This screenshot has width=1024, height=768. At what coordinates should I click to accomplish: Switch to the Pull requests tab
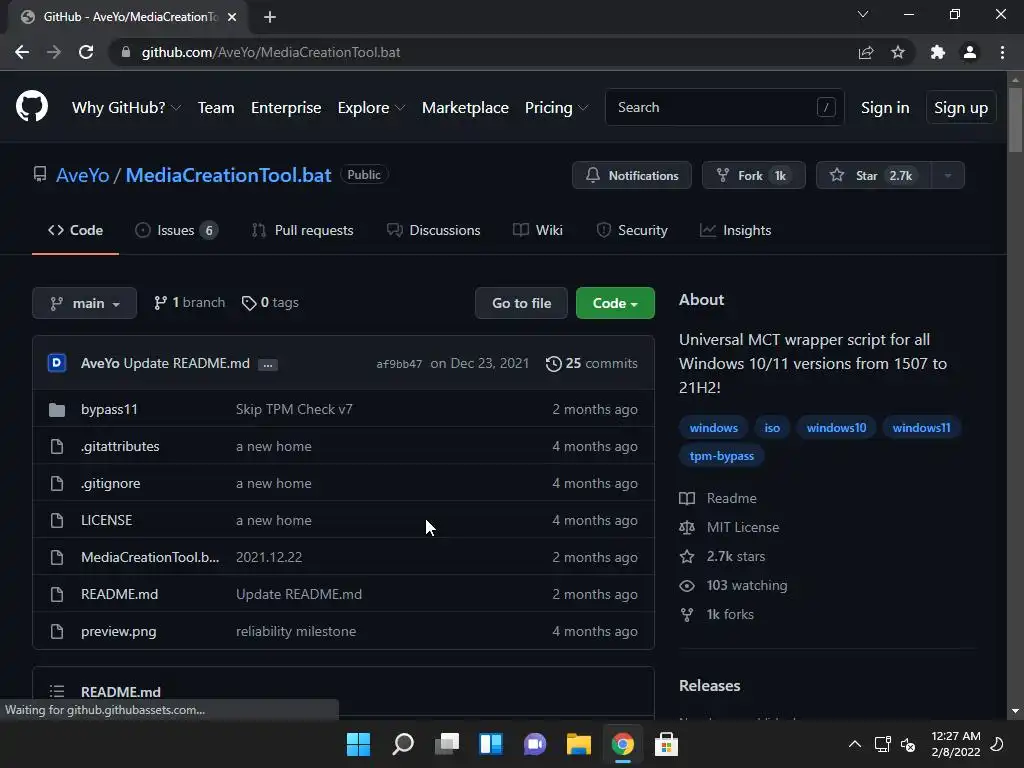302,230
